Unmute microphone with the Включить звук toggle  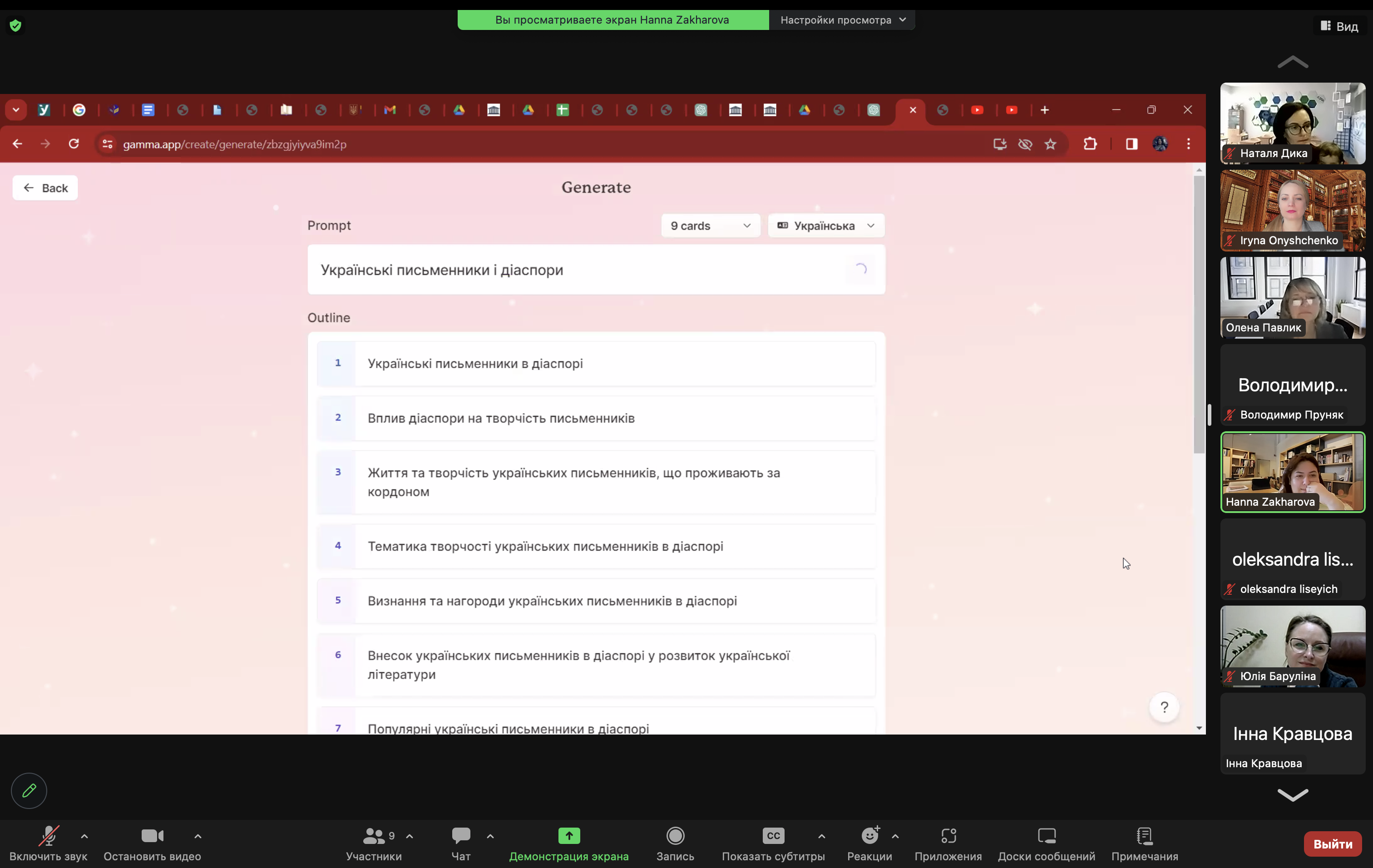click(x=49, y=836)
